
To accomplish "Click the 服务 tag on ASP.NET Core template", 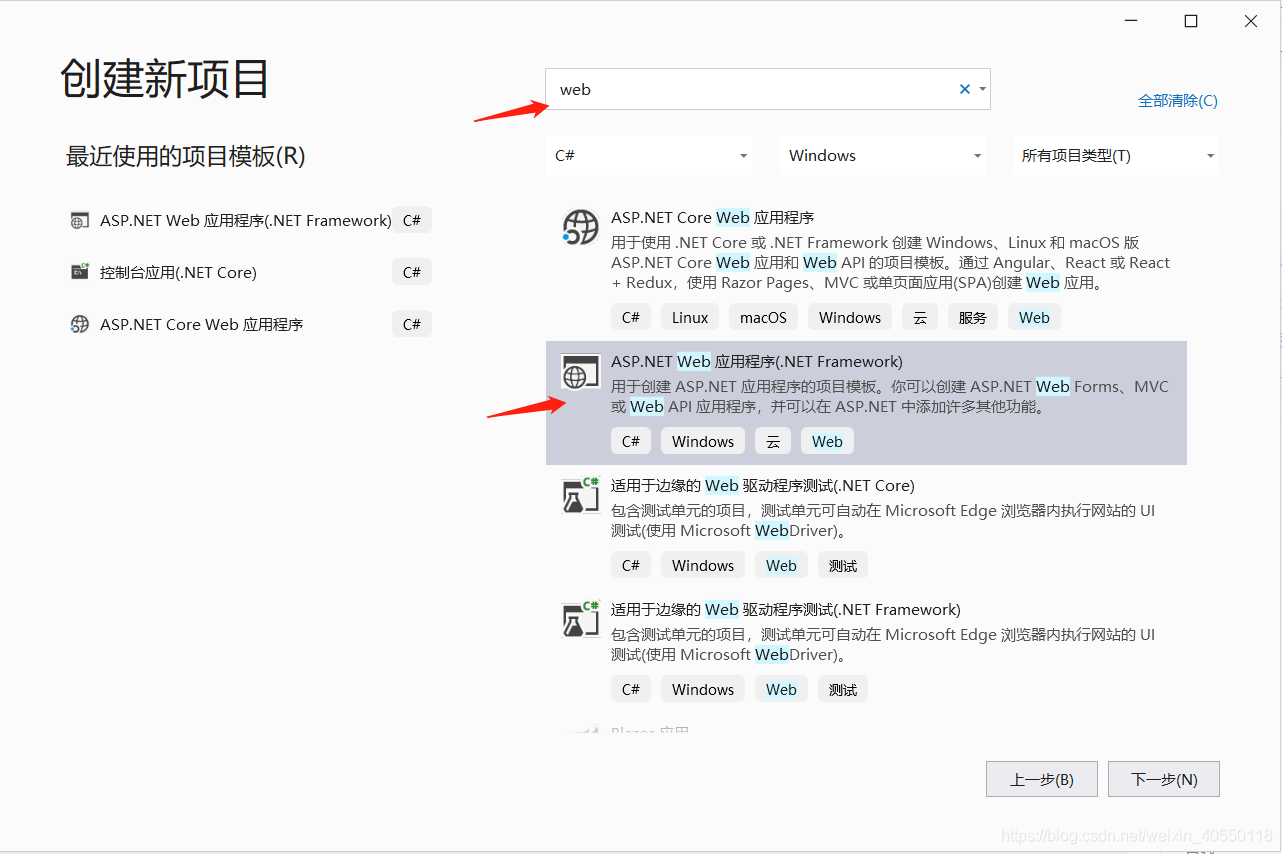I will [x=973, y=317].
